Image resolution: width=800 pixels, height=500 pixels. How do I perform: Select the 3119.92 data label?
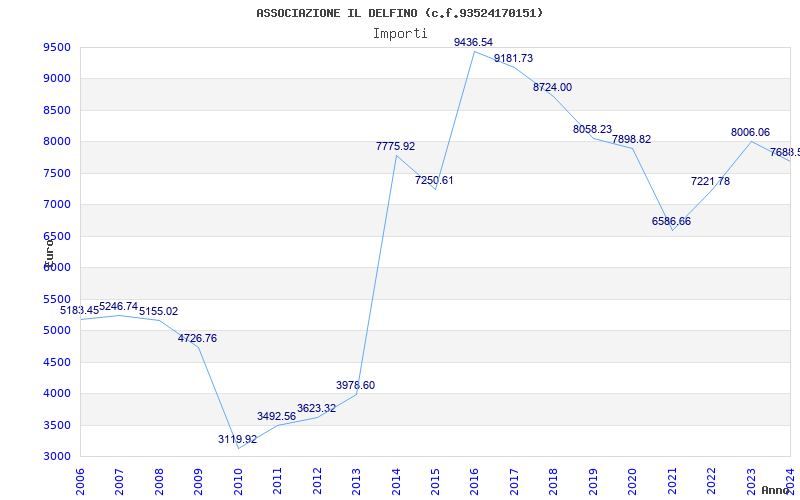[237, 439]
